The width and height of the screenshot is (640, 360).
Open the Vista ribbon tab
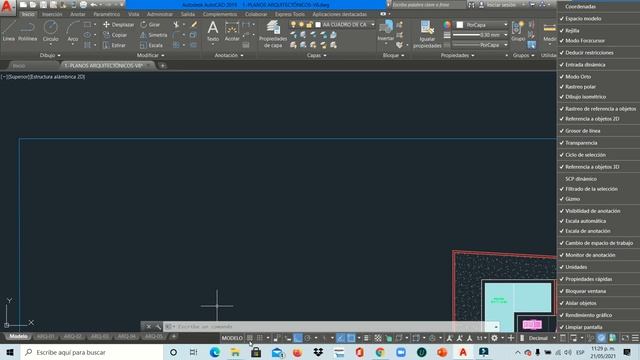point(133,14)
